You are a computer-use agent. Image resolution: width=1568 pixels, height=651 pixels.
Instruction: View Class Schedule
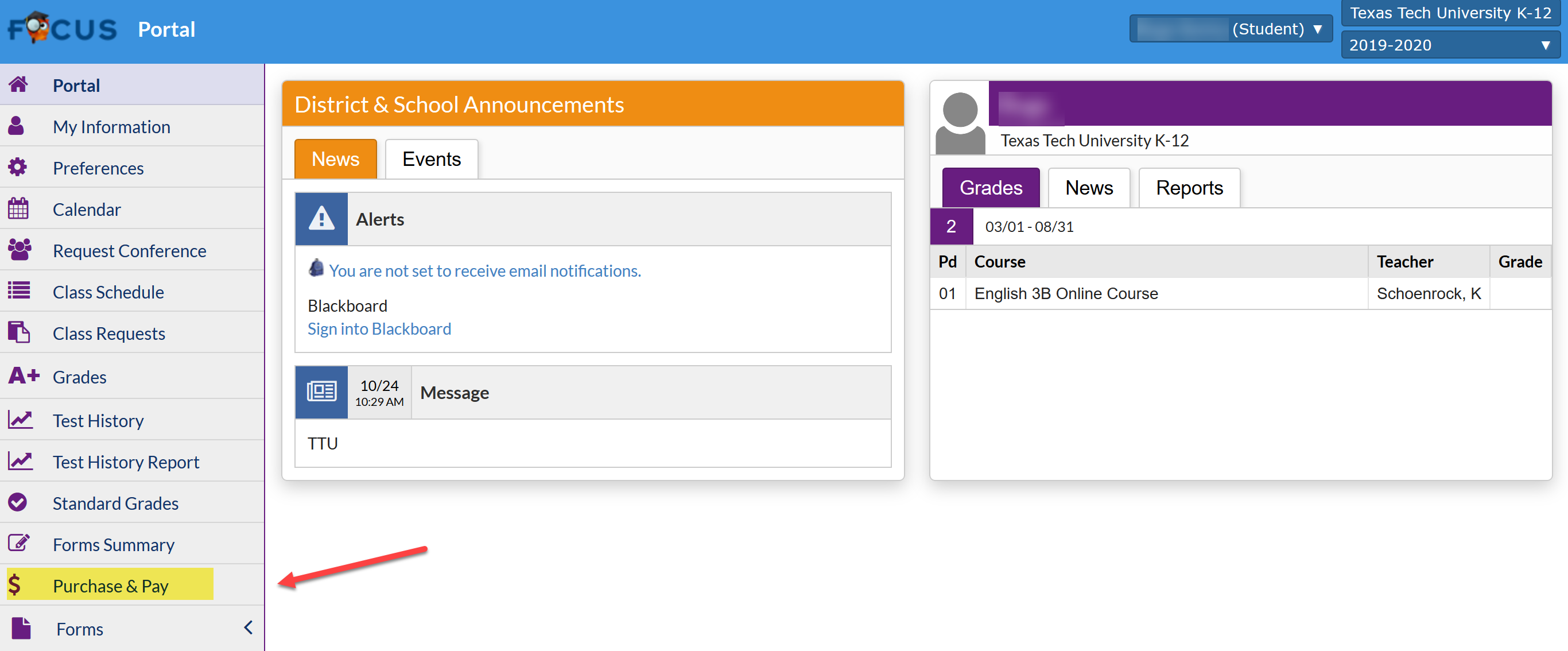(132, 292)
